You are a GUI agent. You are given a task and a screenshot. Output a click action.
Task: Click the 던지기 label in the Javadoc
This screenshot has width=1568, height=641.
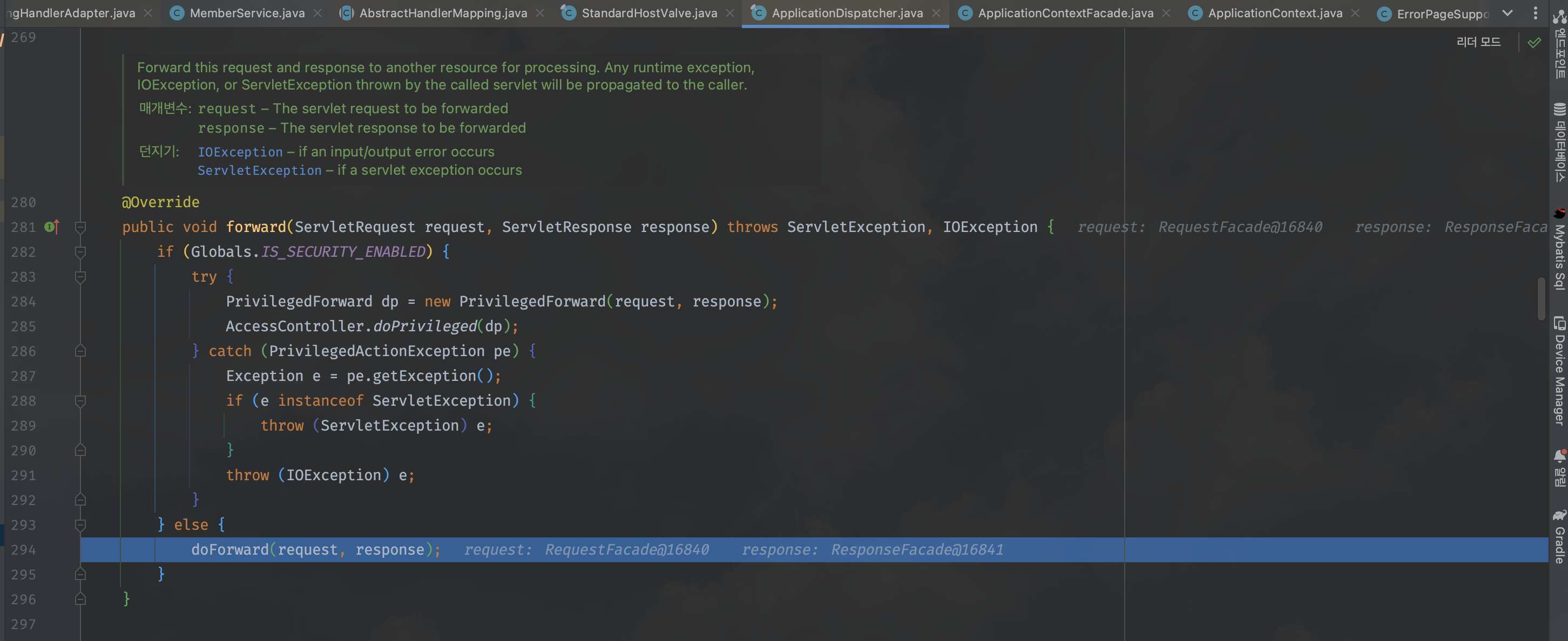159,152
